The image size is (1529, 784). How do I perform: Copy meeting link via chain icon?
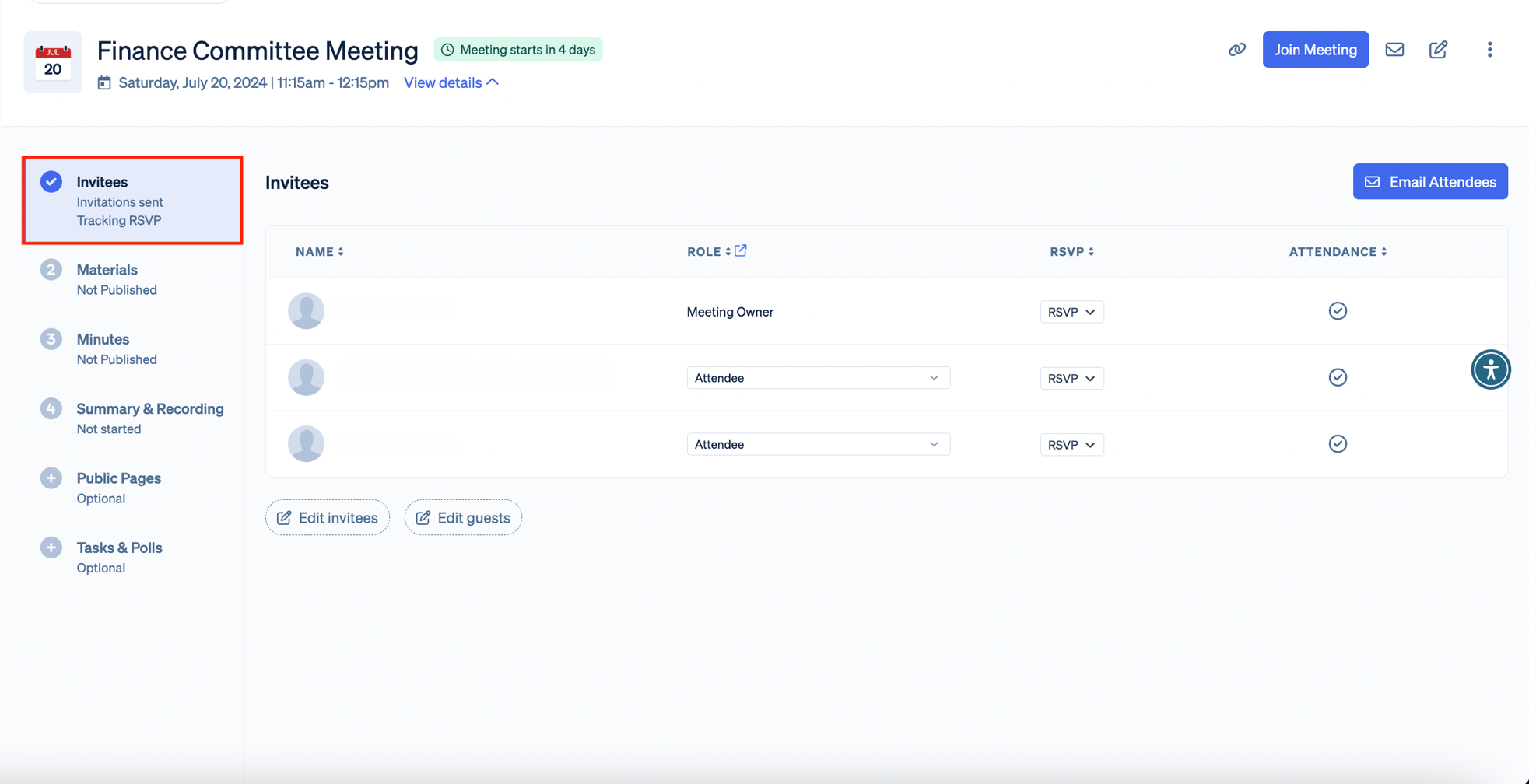coord(1236,50)
